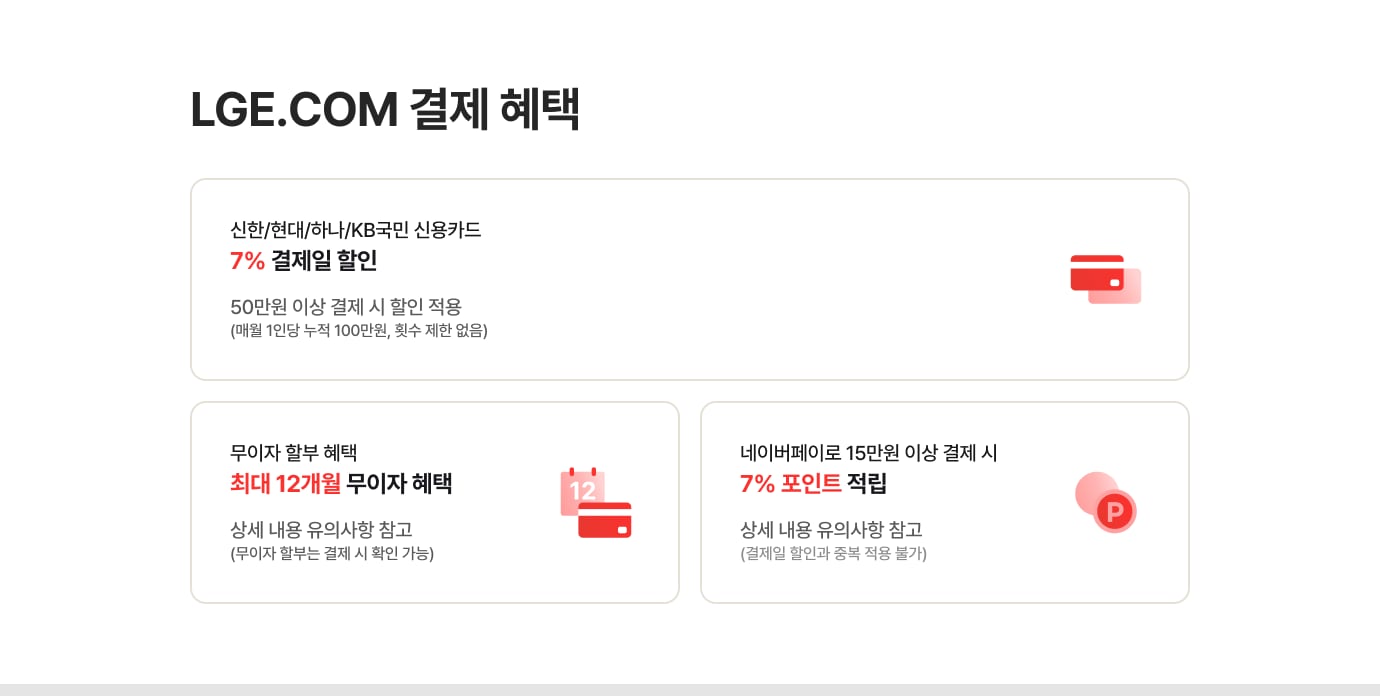The image size is (1380, 696).
Task: Click the 결제일 할인과 중복 적용 불가 note
Action: [x=833, y=554]
